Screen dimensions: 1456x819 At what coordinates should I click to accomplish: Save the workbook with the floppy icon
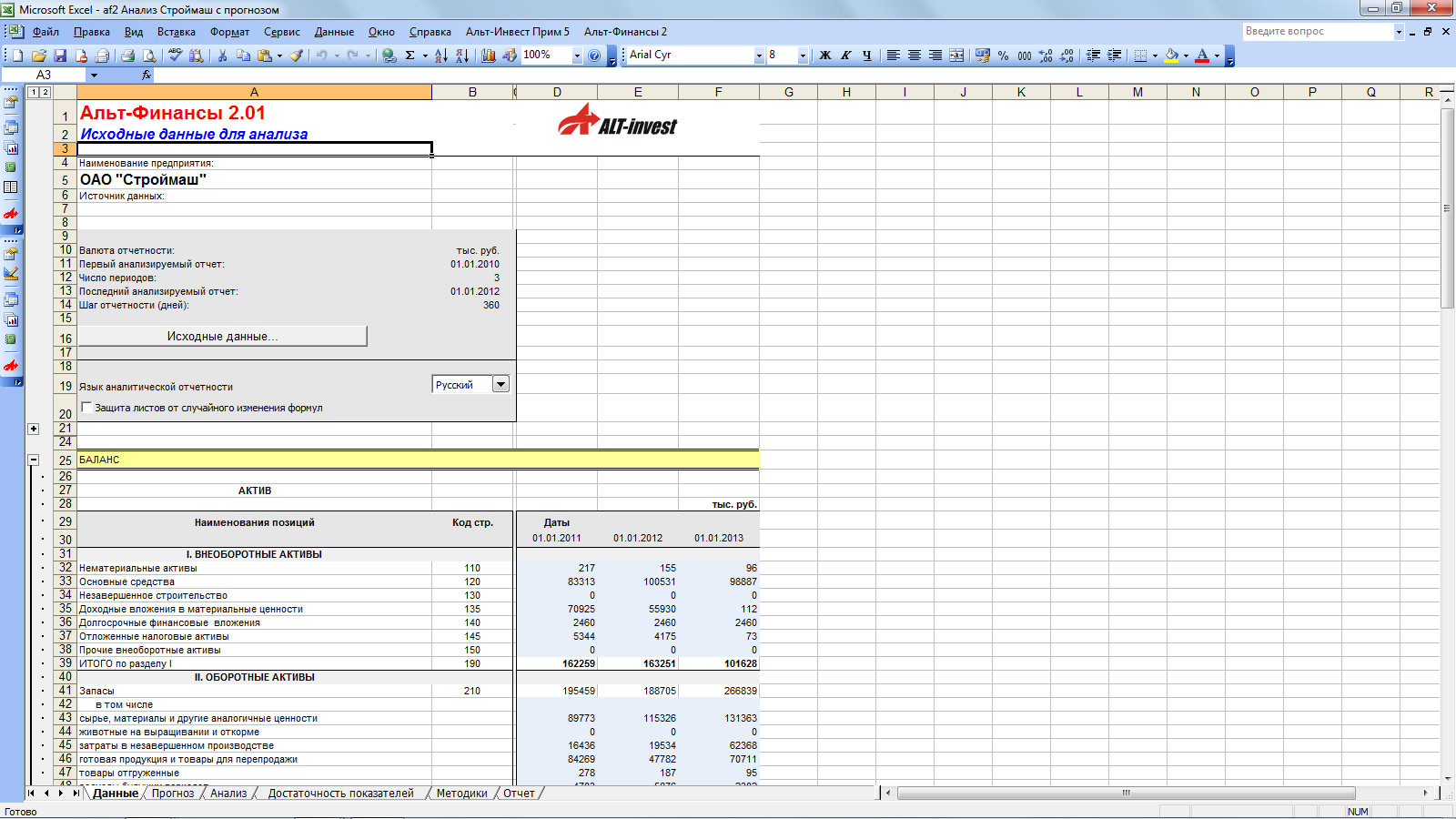pyautogui.click(x=60, y=56)
